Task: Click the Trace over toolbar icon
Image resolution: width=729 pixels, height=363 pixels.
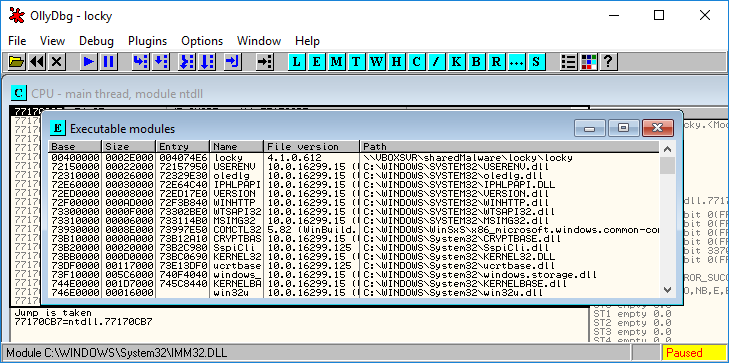Action: coord(207,61)
